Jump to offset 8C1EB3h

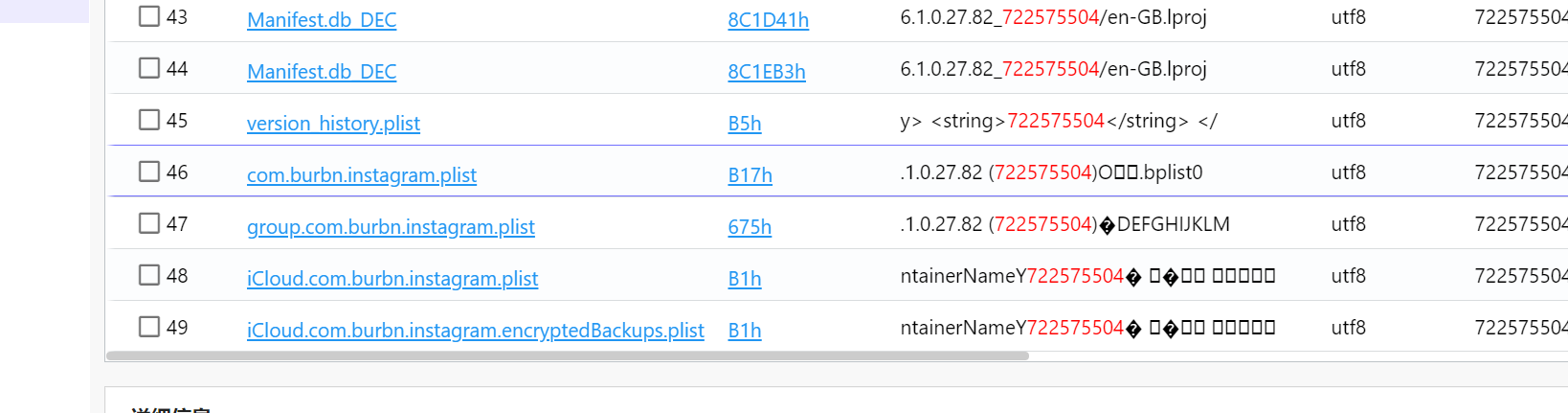point(767,72)
